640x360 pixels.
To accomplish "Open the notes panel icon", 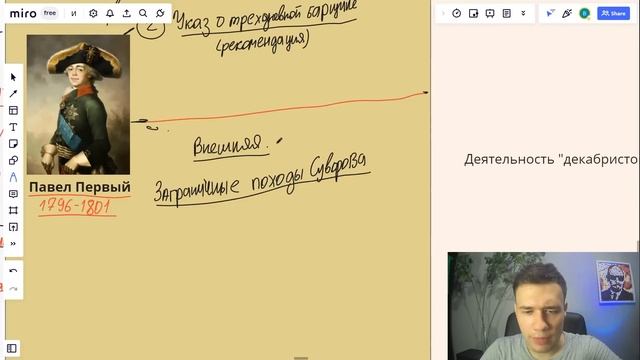I will point(507,13).
